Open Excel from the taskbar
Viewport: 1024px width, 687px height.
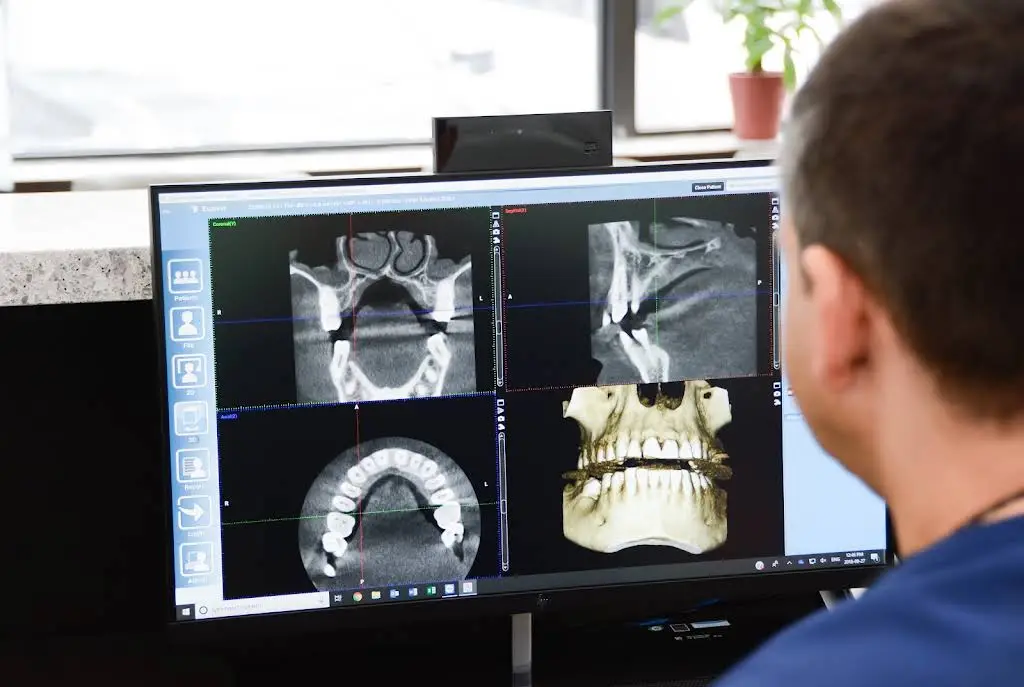click(431, 590)
